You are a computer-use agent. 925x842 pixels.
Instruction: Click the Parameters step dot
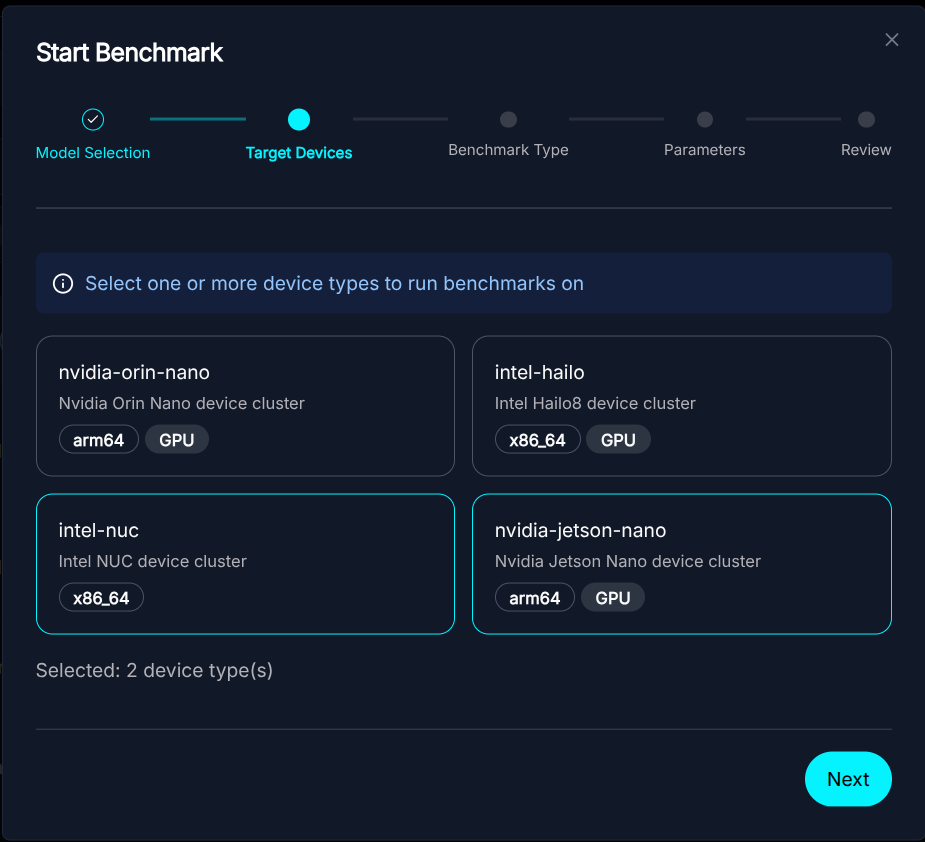pyautogui.click(x=705, y=120)
